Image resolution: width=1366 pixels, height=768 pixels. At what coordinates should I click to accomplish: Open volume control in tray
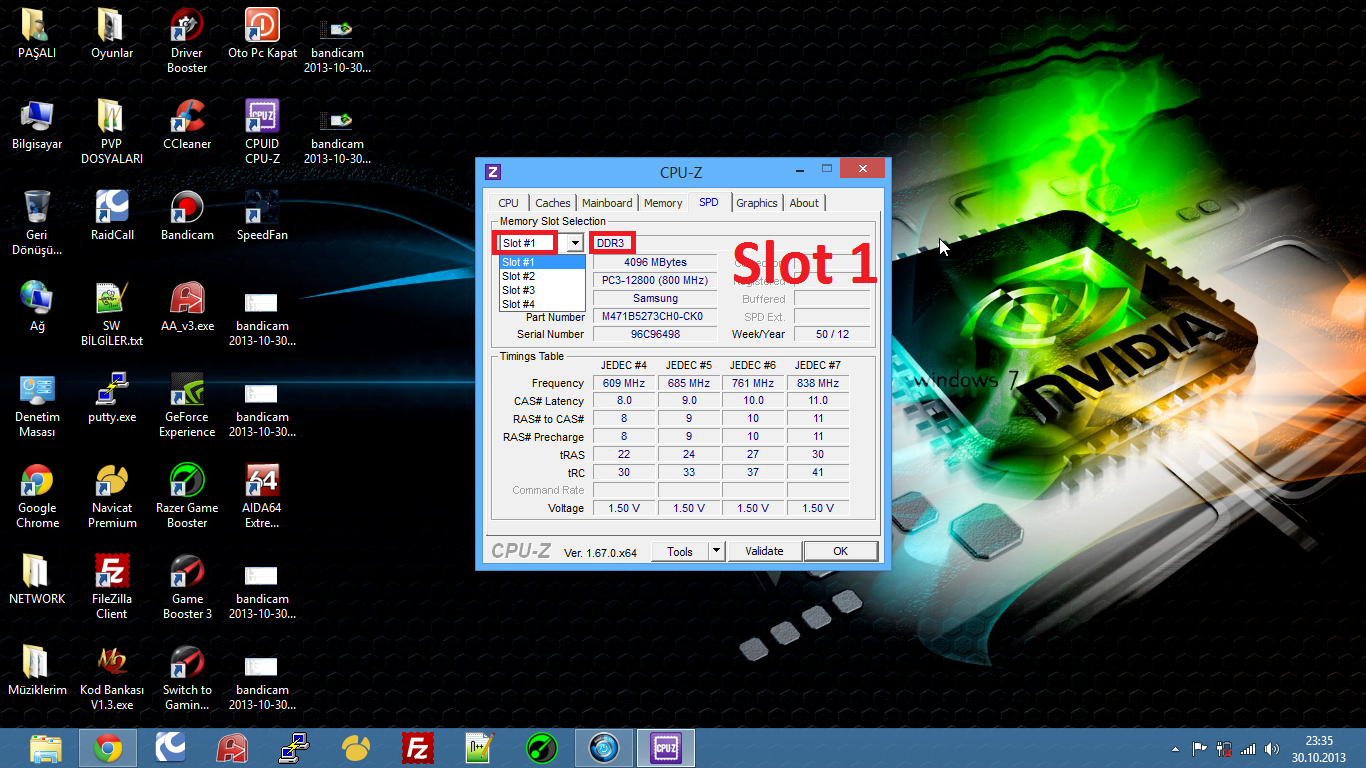point(1271,749)
